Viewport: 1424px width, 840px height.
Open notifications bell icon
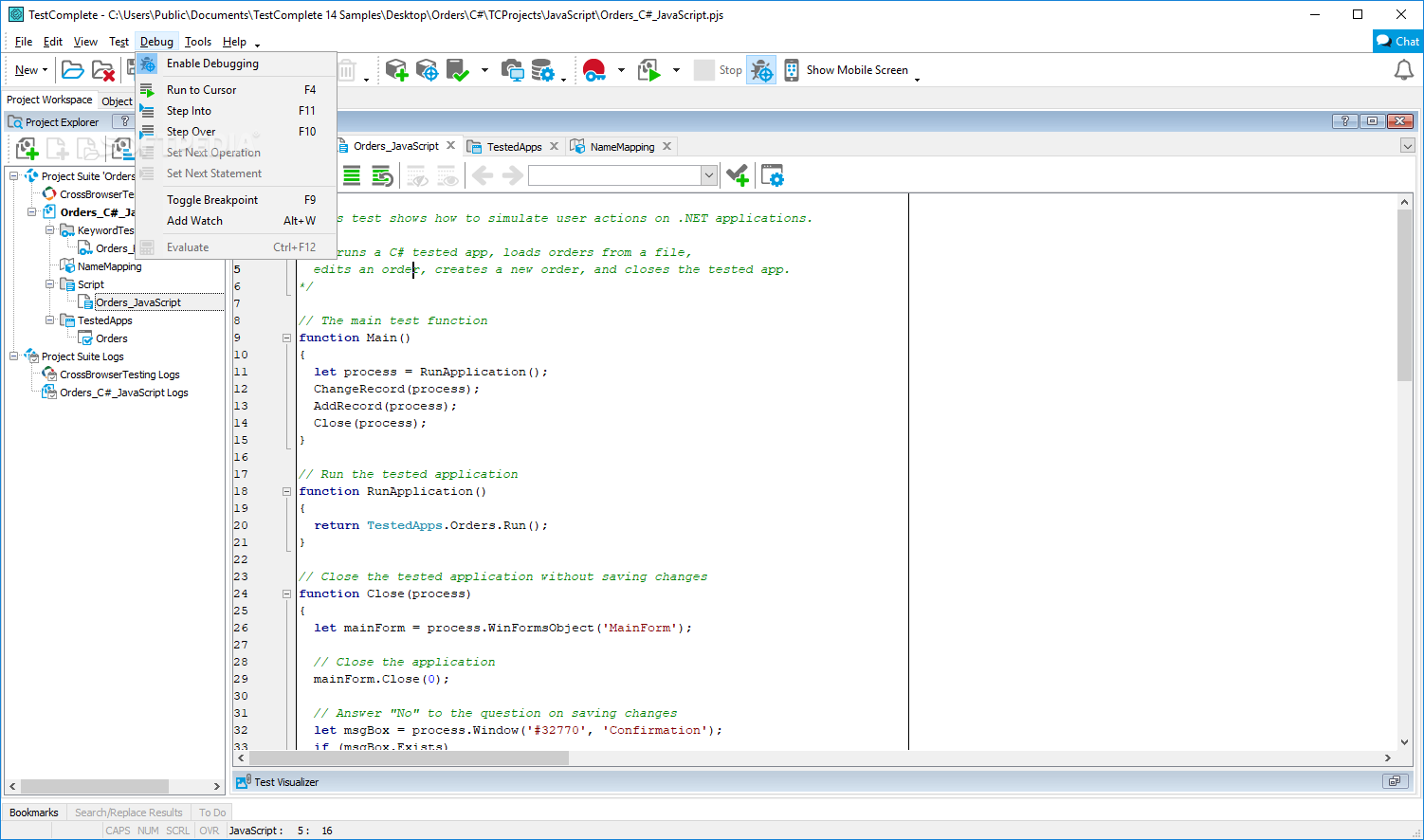(x=1403, y=70)
